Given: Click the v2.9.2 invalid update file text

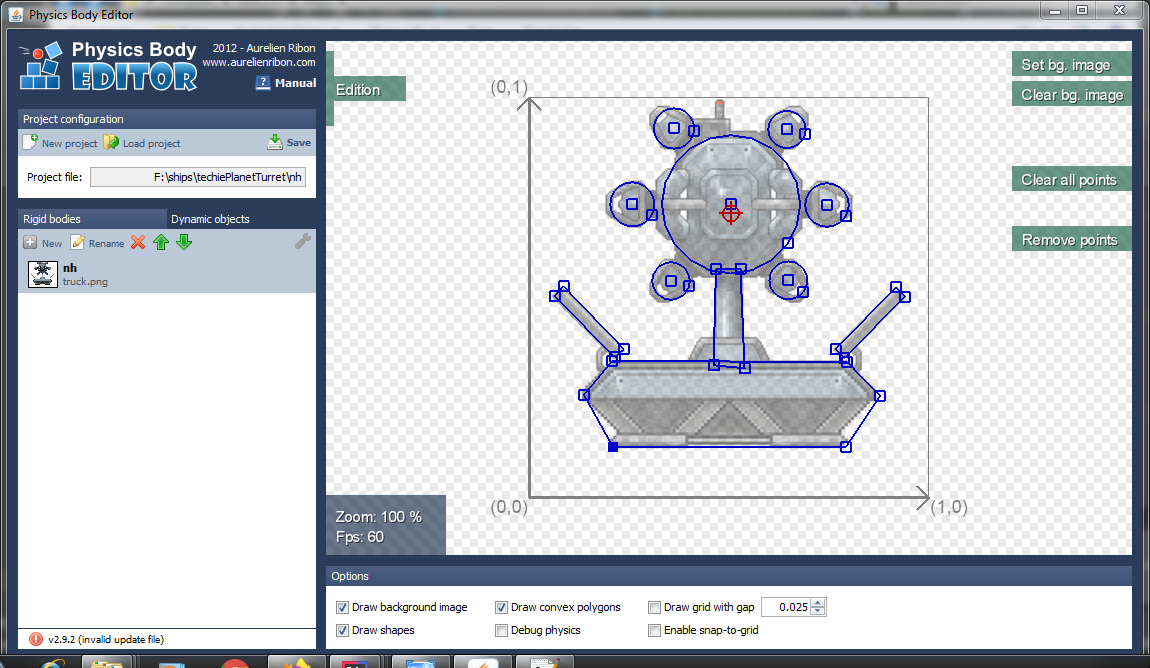Looking at the screenshot, I should 106,639.
